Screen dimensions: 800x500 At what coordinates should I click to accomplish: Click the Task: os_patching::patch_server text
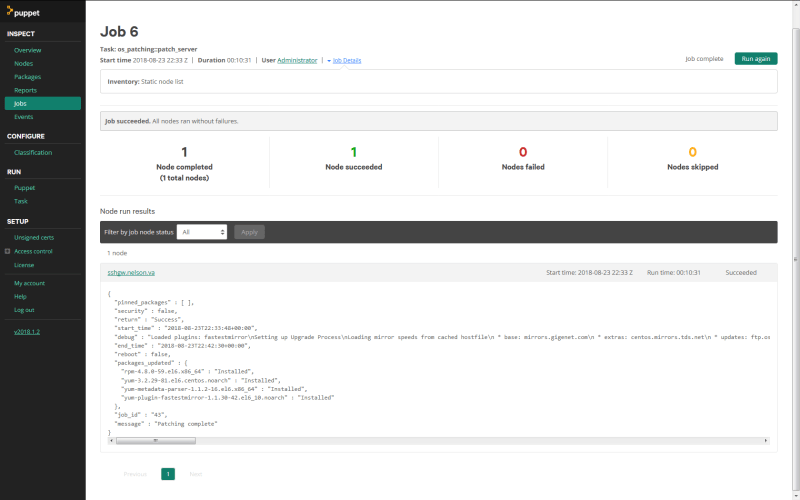coord(148,49)
